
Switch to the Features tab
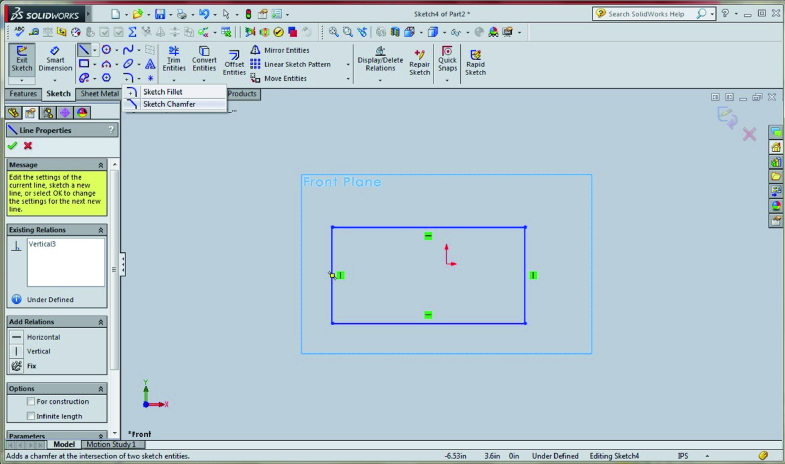23,94
